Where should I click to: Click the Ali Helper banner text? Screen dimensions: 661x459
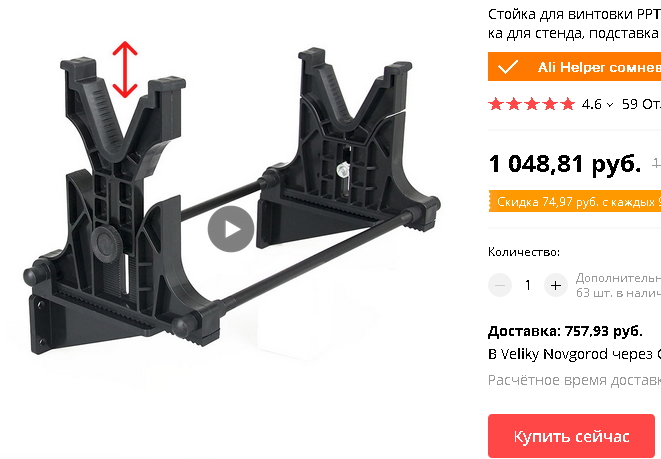599,67
